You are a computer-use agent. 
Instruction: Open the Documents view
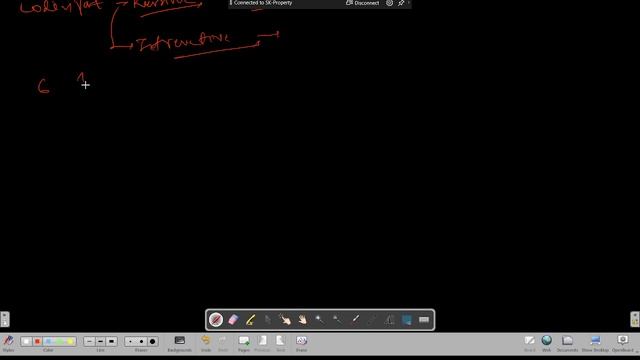(567, 344)
